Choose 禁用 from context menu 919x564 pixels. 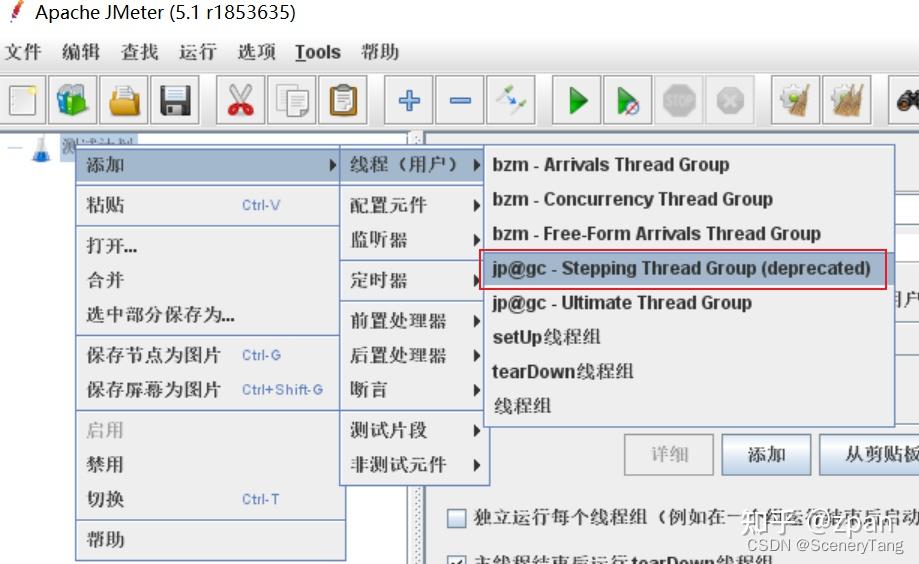tap(208, 465)
